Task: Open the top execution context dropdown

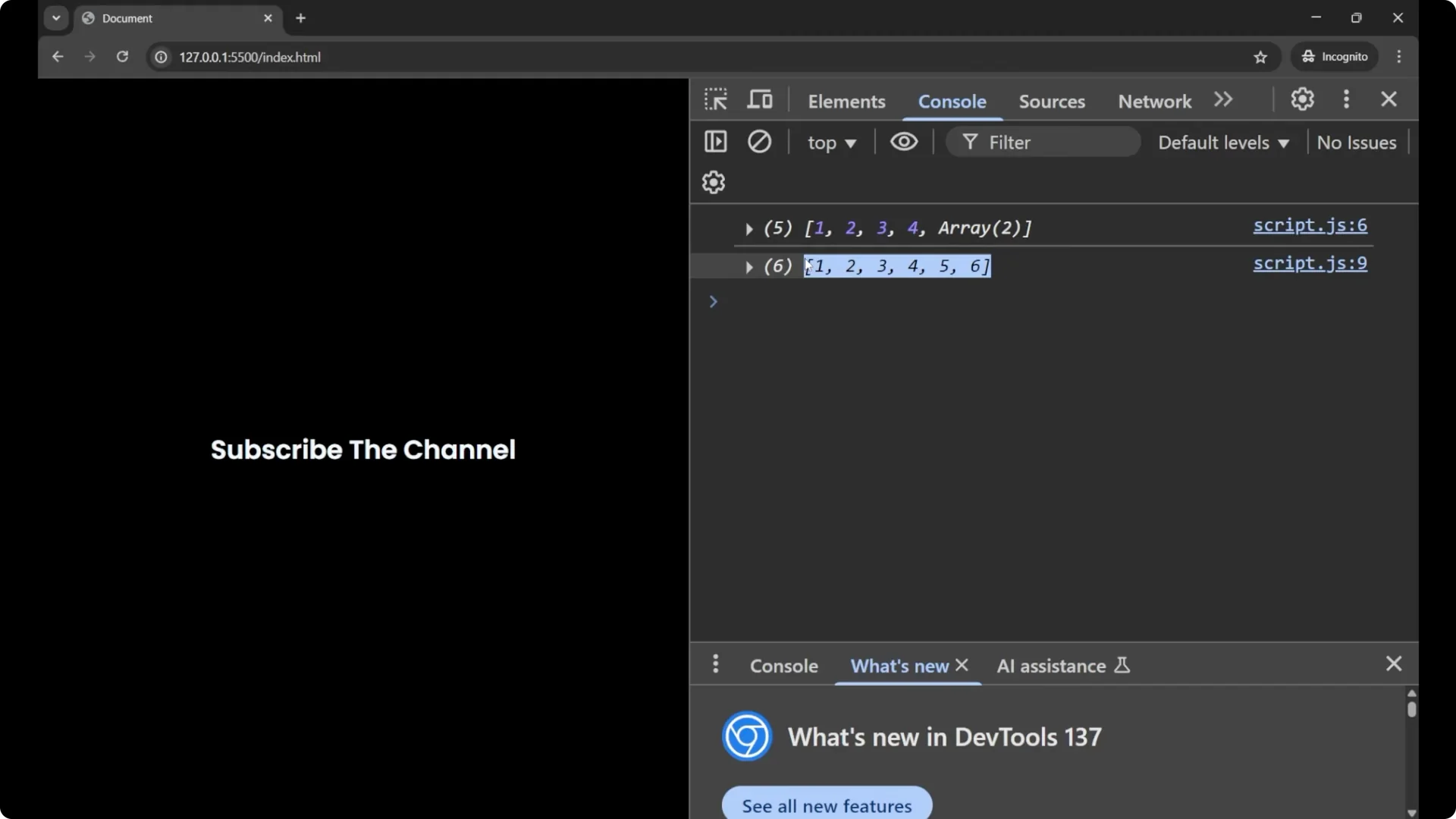Action: (832, 143)
